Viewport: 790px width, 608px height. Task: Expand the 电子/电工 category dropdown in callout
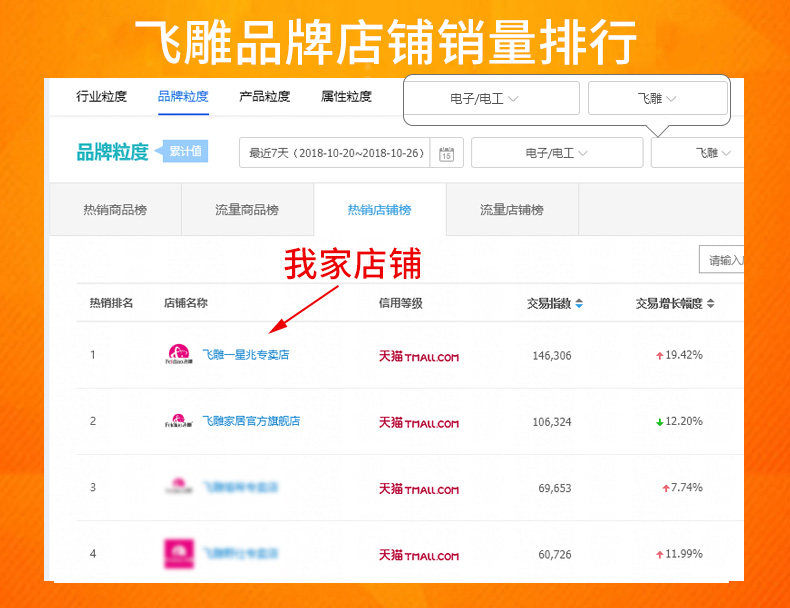[491, 98]
